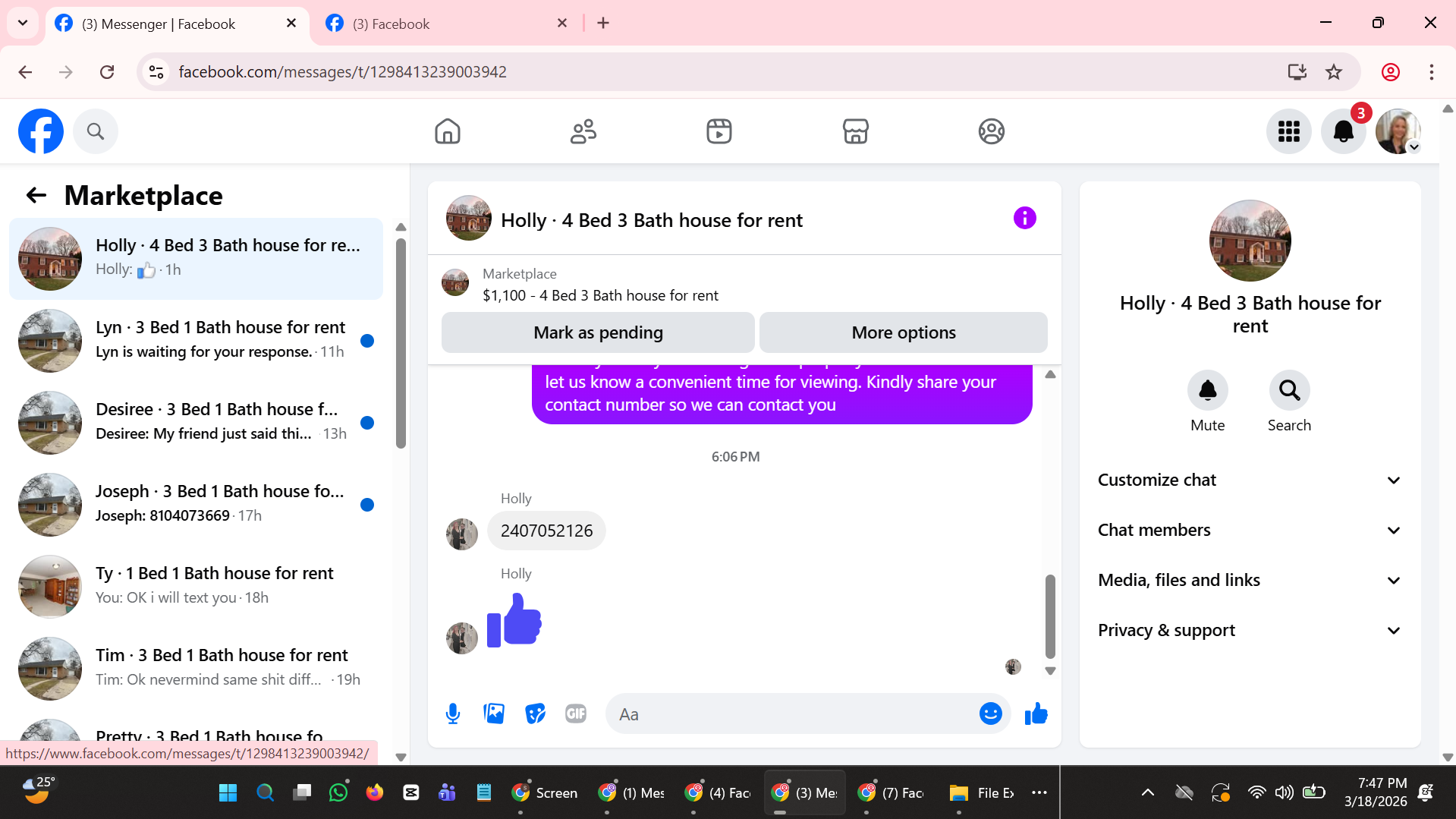Screen dimensions: 1456x819
Task: Open File Explorer from taskbar
Action: click(x=981, y=792)
